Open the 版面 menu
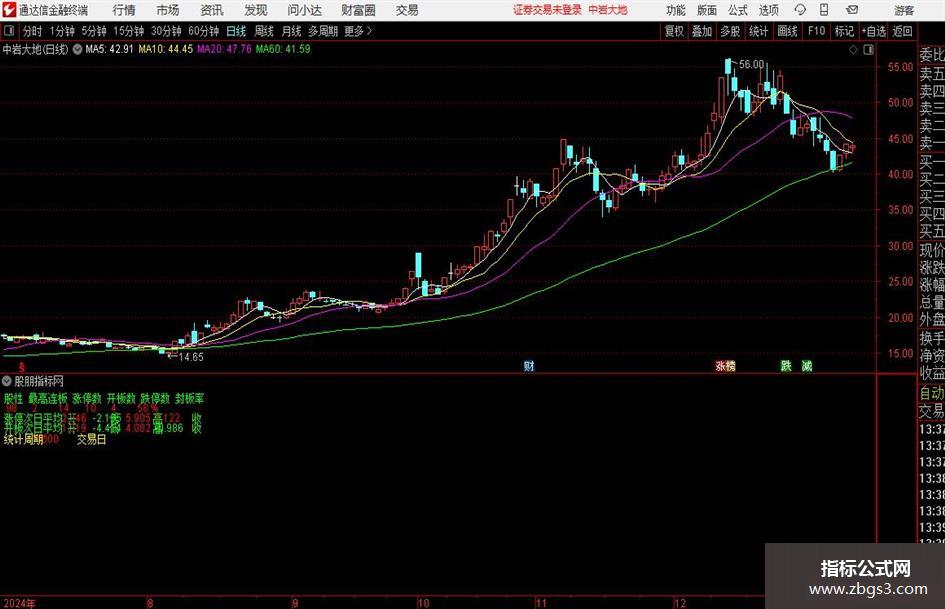This screenshot has height=609, width=945. click(x=706, y=10)
